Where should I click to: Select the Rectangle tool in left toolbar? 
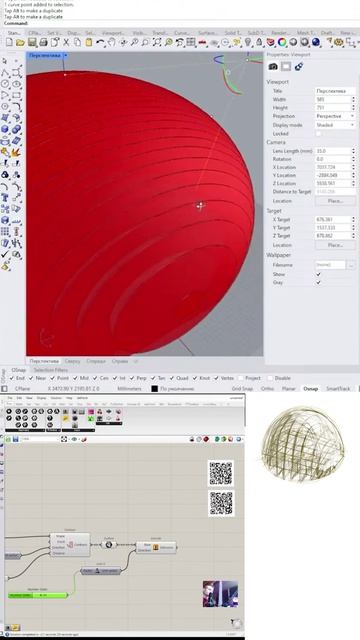click(16, 96)
